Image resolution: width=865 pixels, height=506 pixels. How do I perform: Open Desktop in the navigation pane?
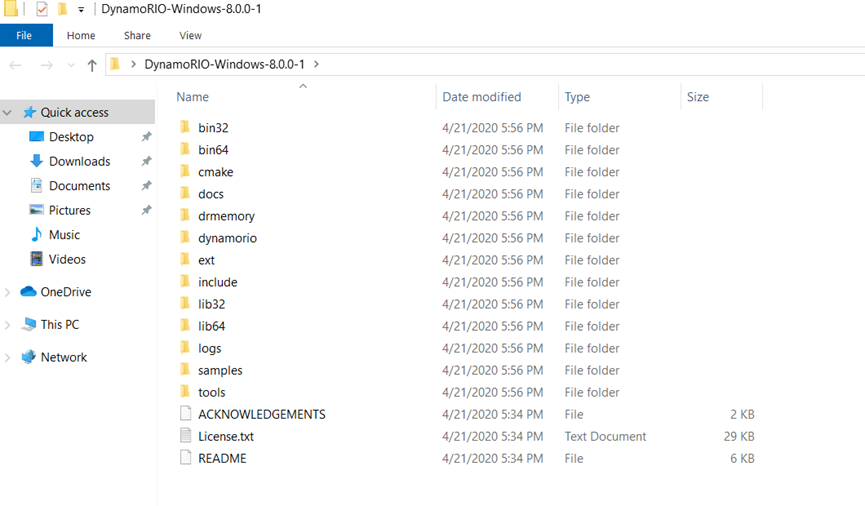pyautogui.click(x=71, y=137)
